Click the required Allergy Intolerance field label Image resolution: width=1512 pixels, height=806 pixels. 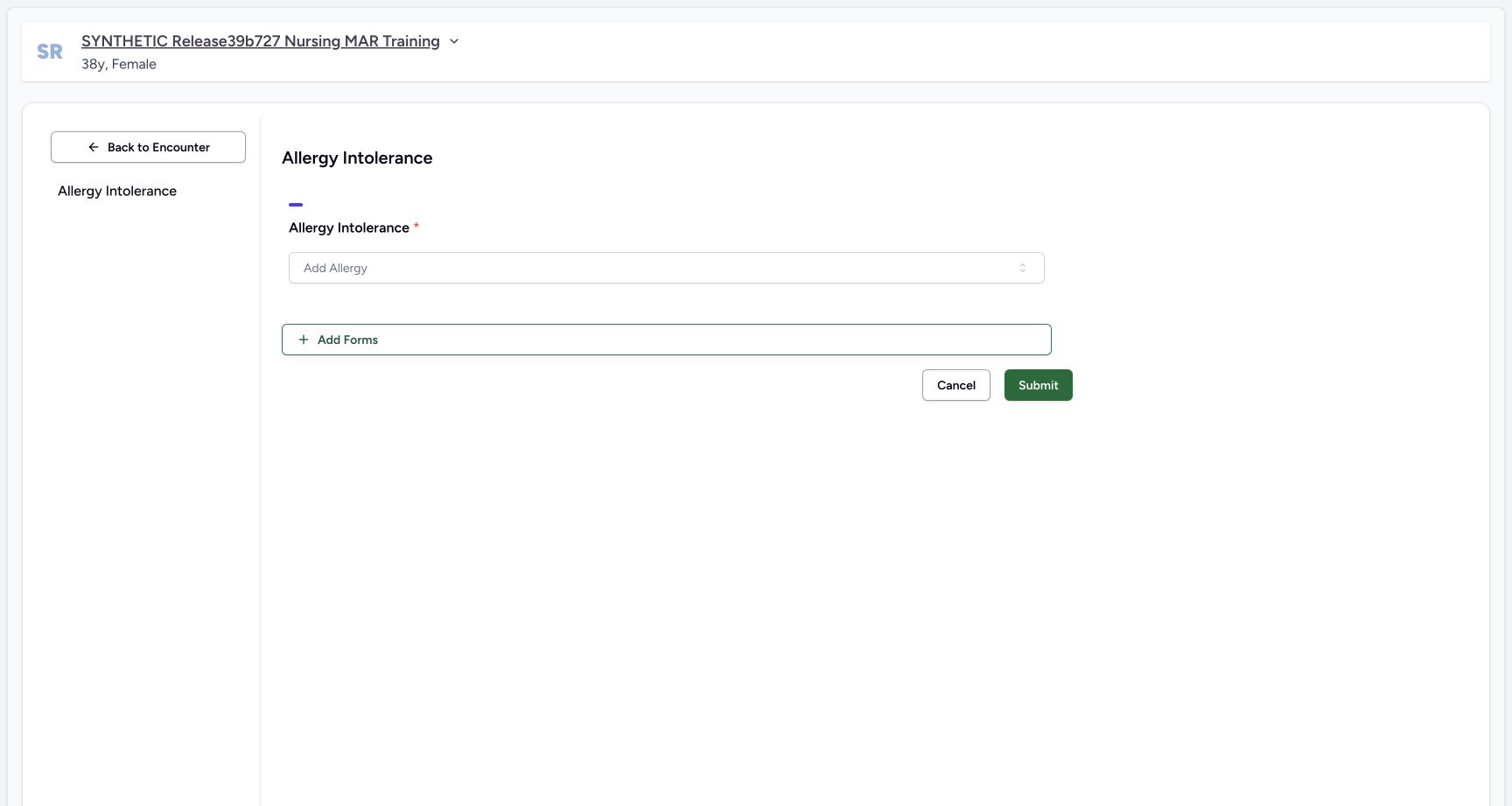(x=353, y=228)
